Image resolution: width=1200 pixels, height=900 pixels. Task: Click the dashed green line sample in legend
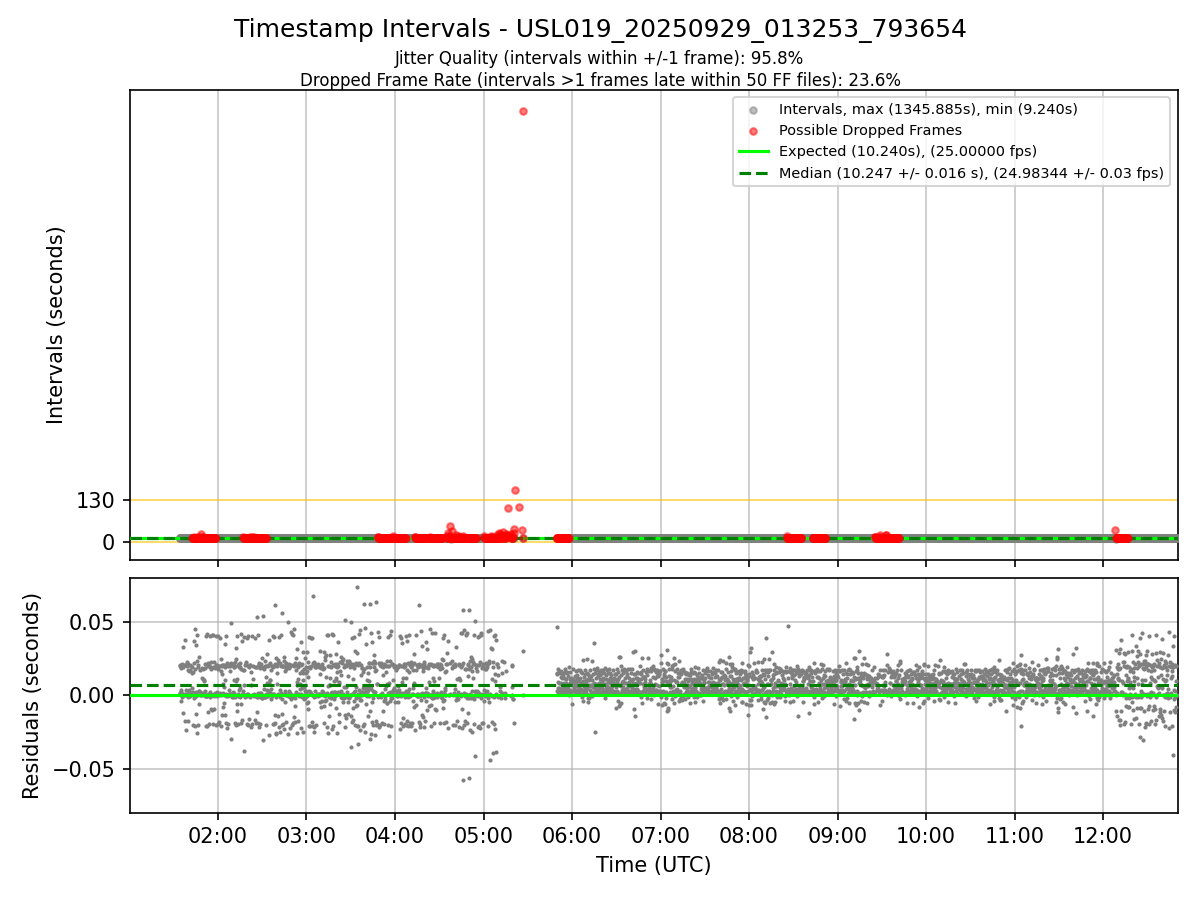pos(754,174)
